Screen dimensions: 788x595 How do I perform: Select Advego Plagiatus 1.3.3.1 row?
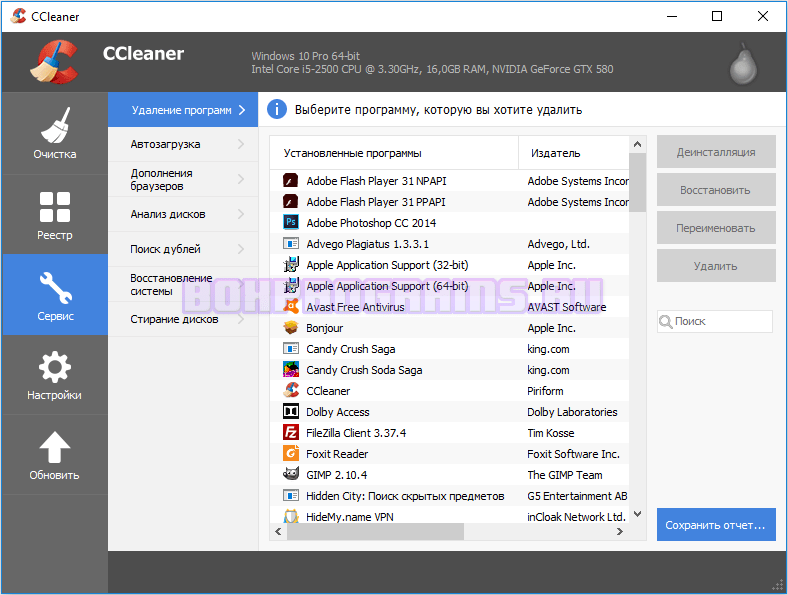[449, 244]
